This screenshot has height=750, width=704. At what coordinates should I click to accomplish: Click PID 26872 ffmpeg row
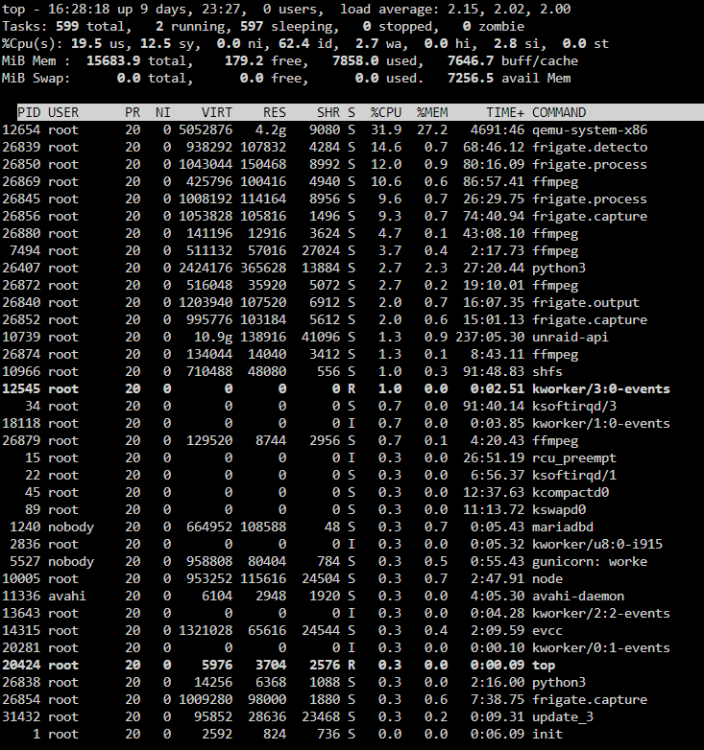(352, 286)
